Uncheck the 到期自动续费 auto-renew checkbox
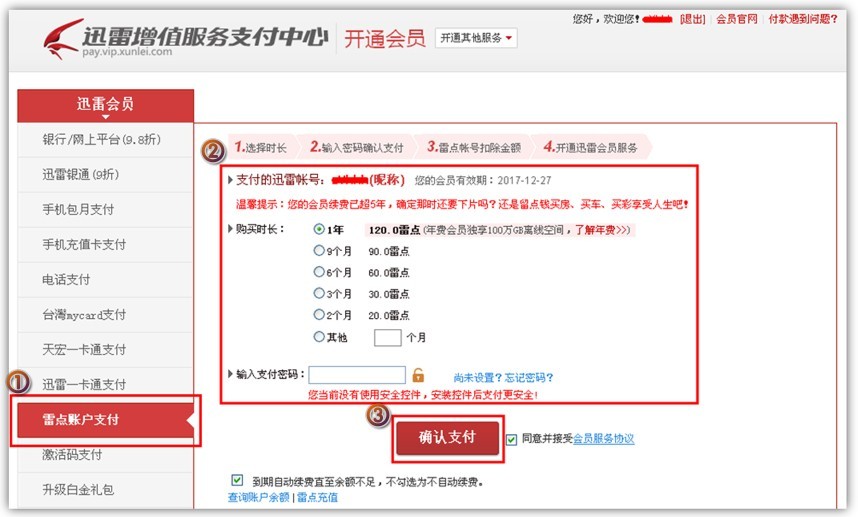Screen dimensions: 858x517 tap(237, 480)
